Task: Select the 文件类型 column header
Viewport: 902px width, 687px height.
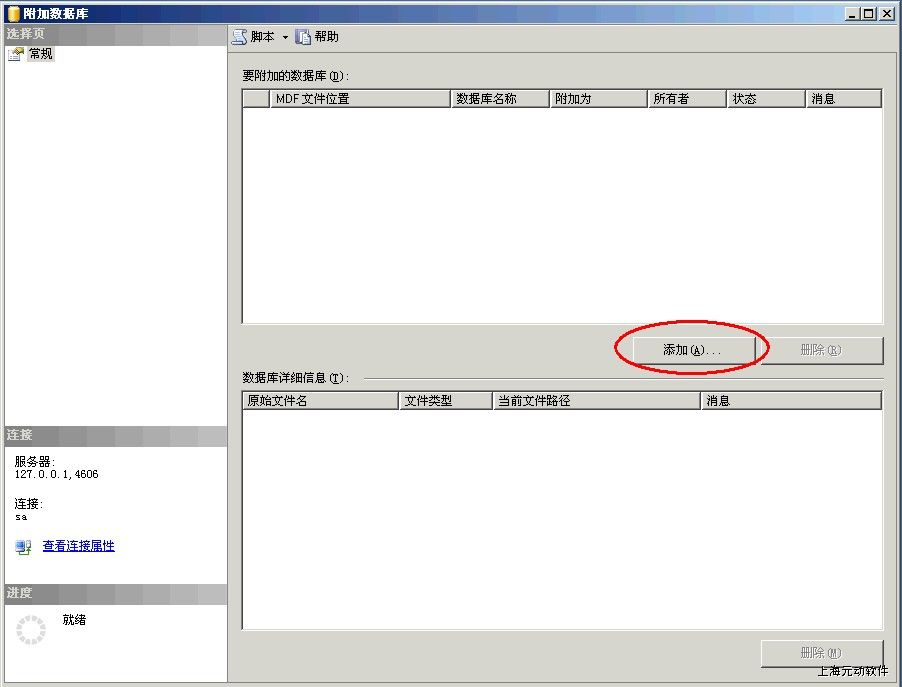Action: point(446,401)
